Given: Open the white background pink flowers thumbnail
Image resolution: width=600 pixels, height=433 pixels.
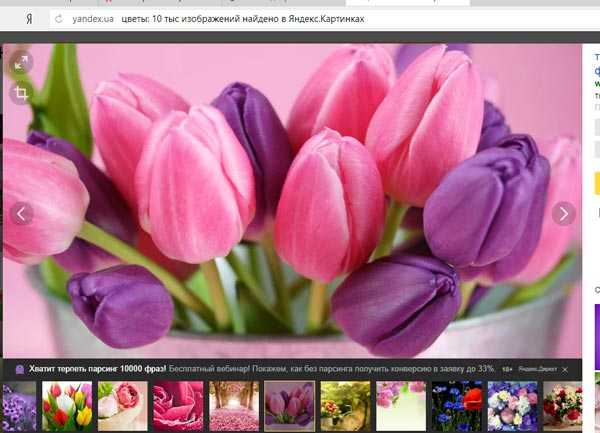Looking at the screenshot, I should (401, 406).
